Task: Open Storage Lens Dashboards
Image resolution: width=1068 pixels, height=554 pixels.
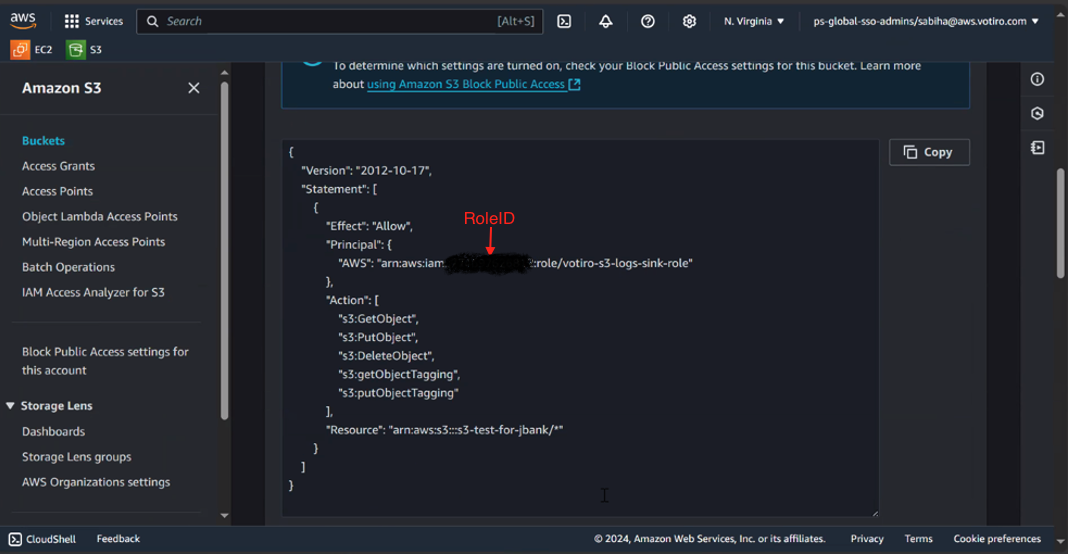Action: (x=53, y=431)
